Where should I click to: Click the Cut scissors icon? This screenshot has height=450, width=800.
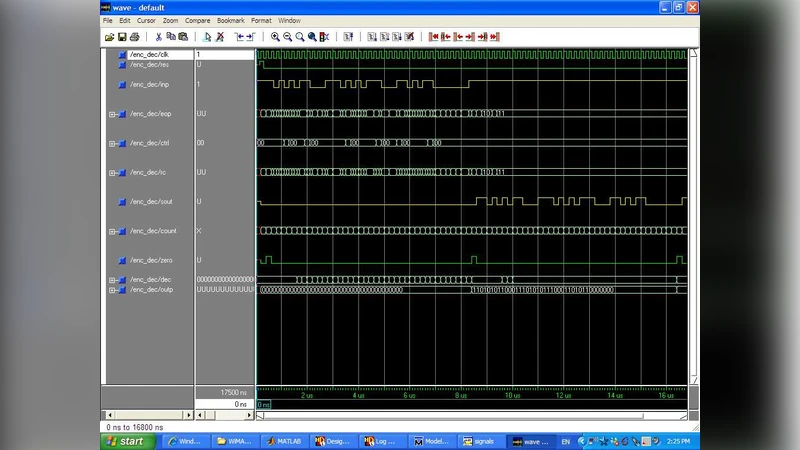click(158, 37)
